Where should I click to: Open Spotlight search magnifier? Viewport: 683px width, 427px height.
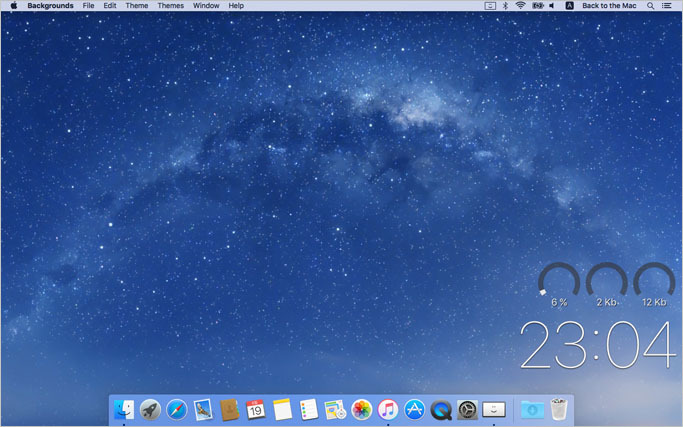click(x=650, y=6)
